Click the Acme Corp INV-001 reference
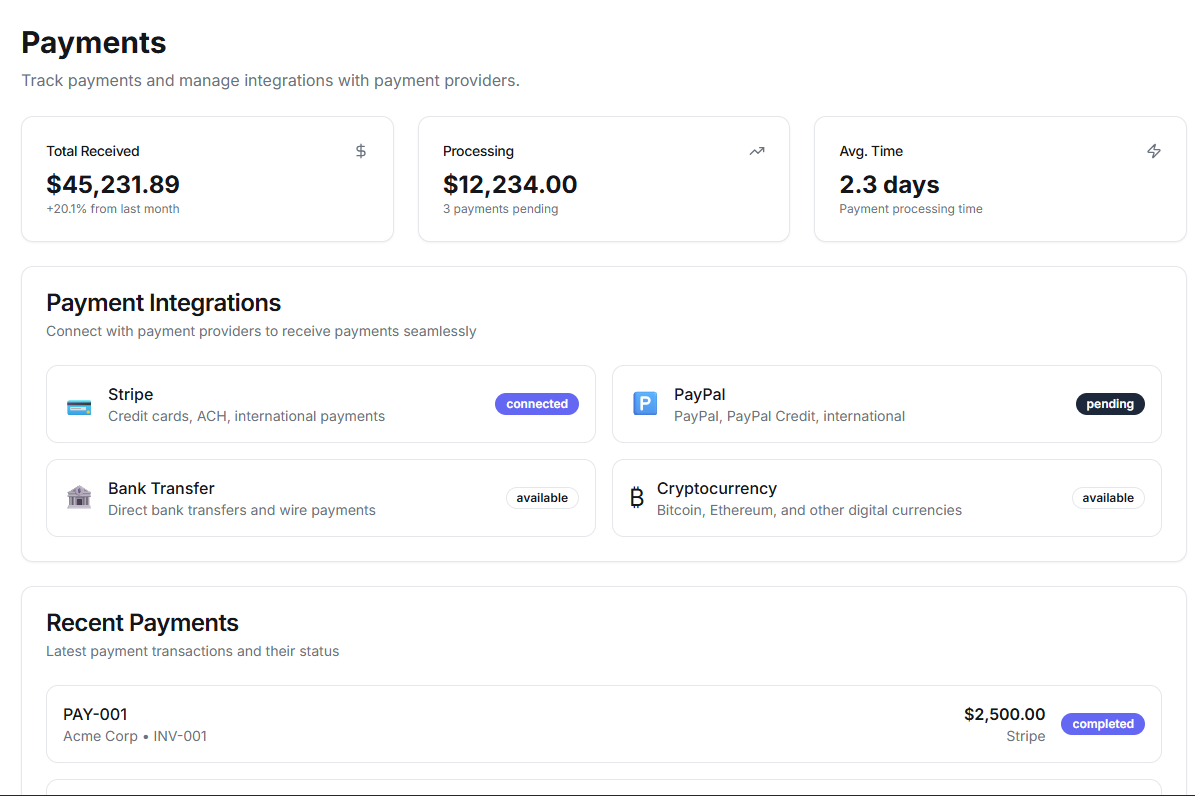This screenshot has width=1195, height=796. point(135,736)
